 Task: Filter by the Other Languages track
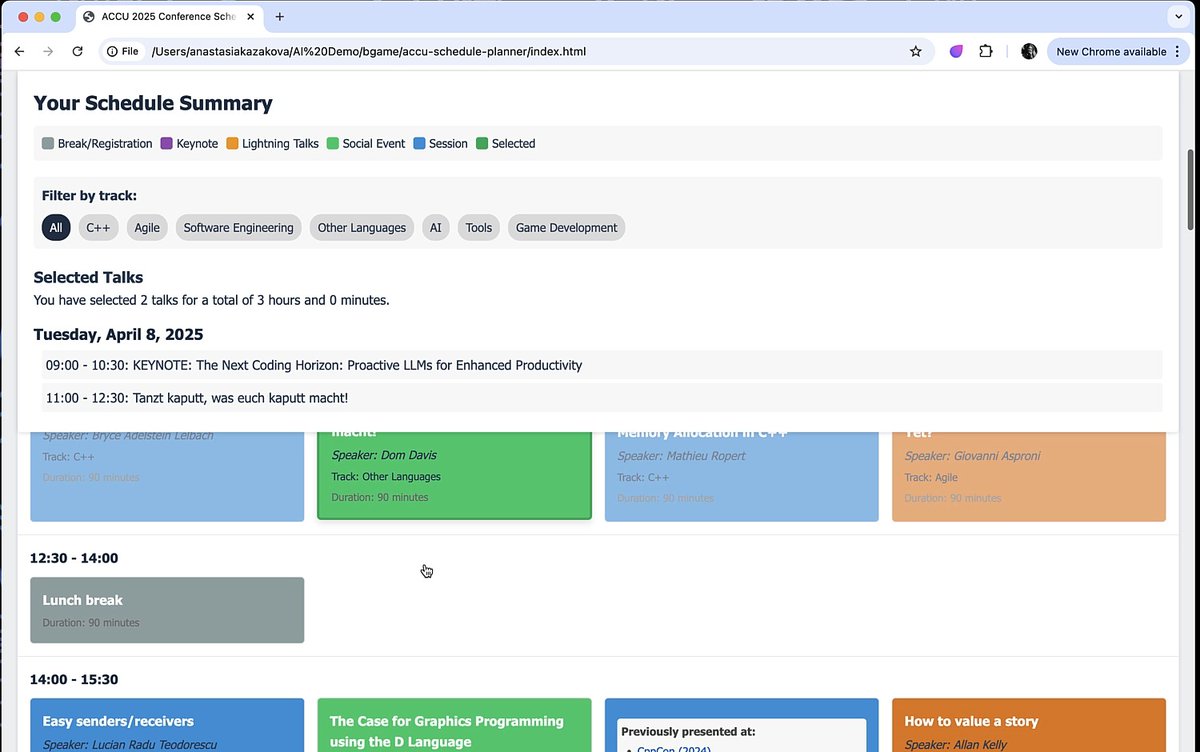[362, 228]
